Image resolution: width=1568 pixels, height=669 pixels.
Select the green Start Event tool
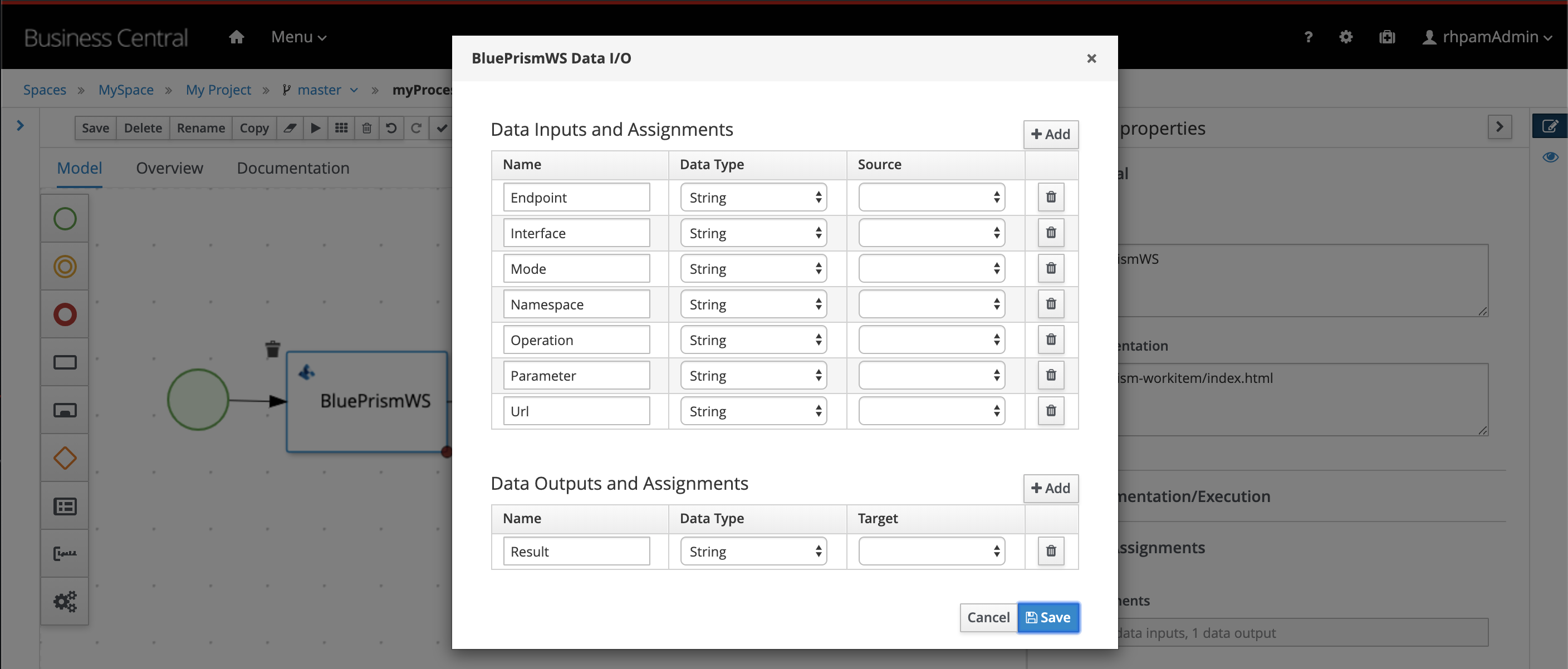(x=65, y=218)
